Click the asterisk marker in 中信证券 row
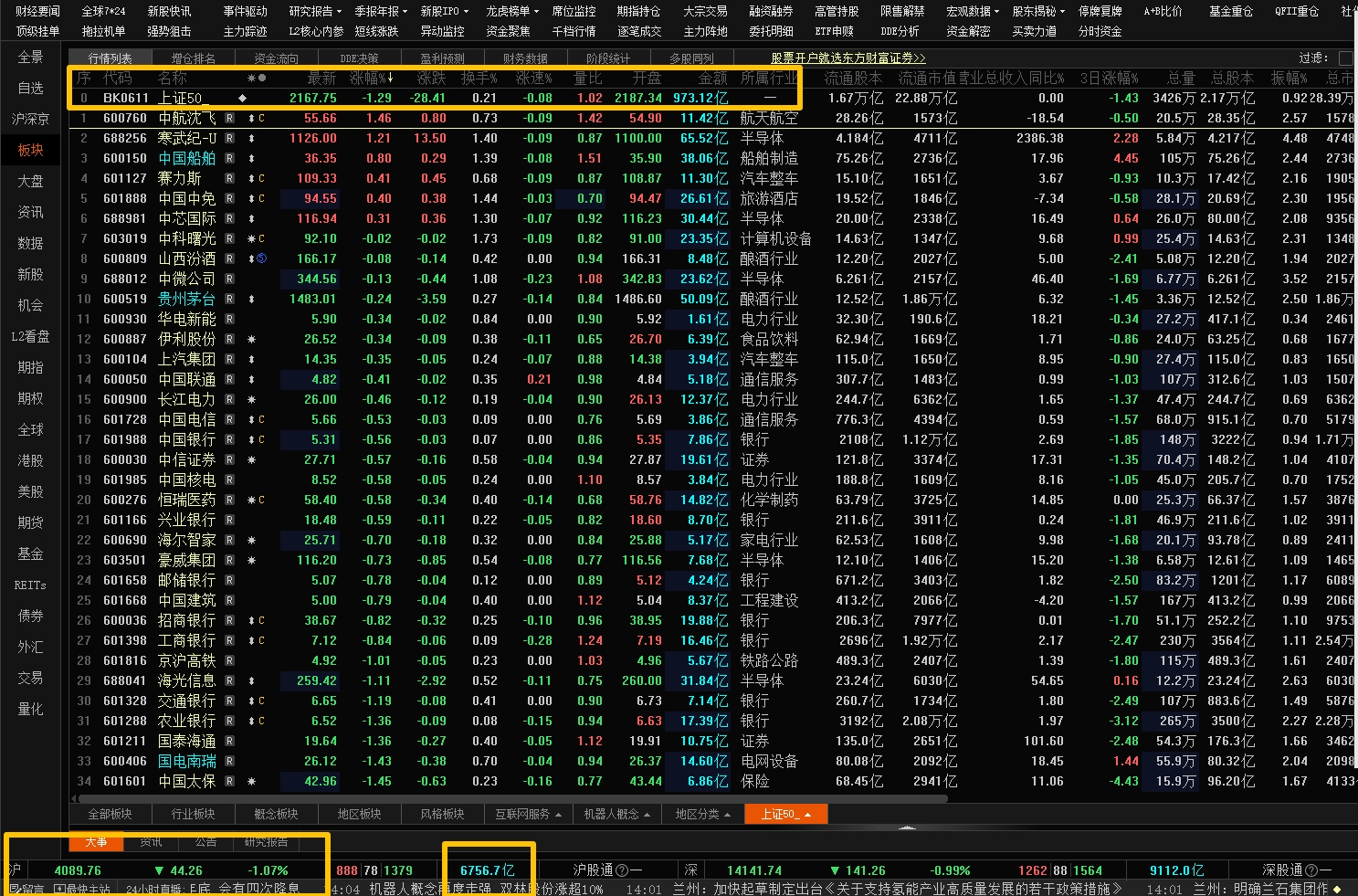Viewport: 1358px width, 896px height. point(251,460)
